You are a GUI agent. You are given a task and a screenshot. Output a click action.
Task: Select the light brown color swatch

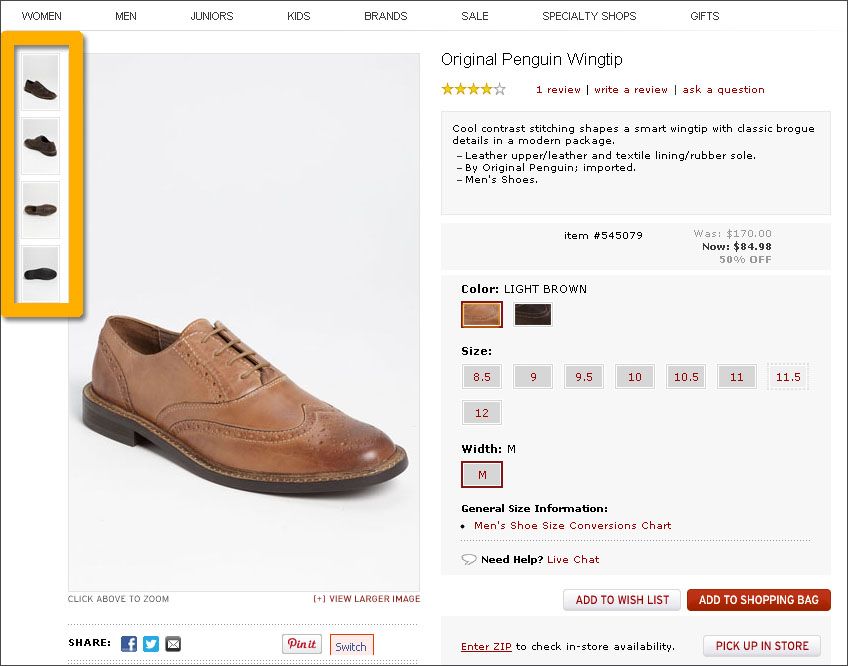click(x=482, y=314)
